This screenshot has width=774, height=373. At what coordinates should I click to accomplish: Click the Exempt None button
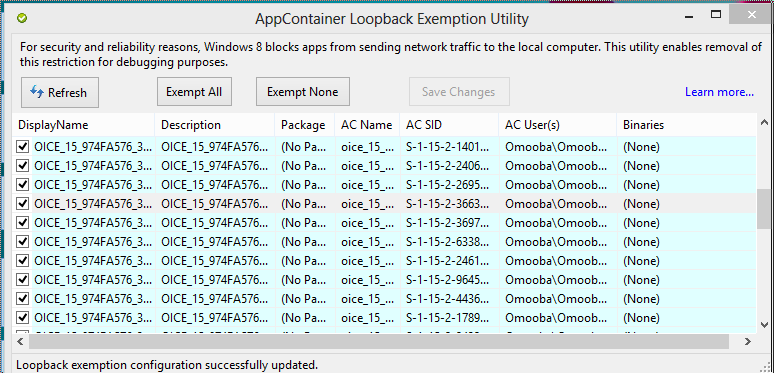[x=303, y=92]
